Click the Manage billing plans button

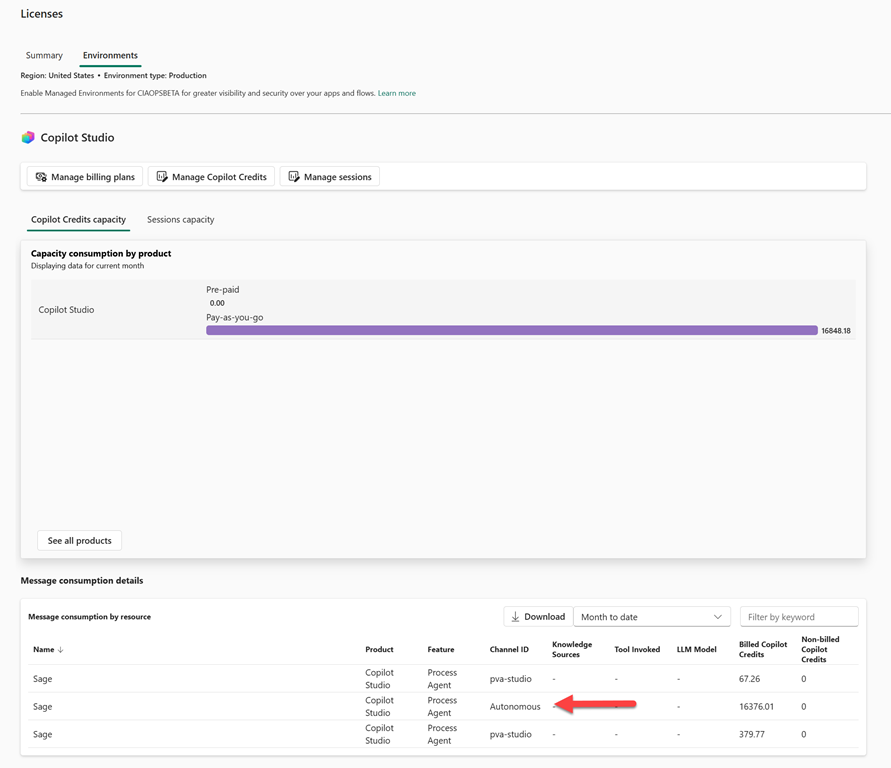pos(85,177)
